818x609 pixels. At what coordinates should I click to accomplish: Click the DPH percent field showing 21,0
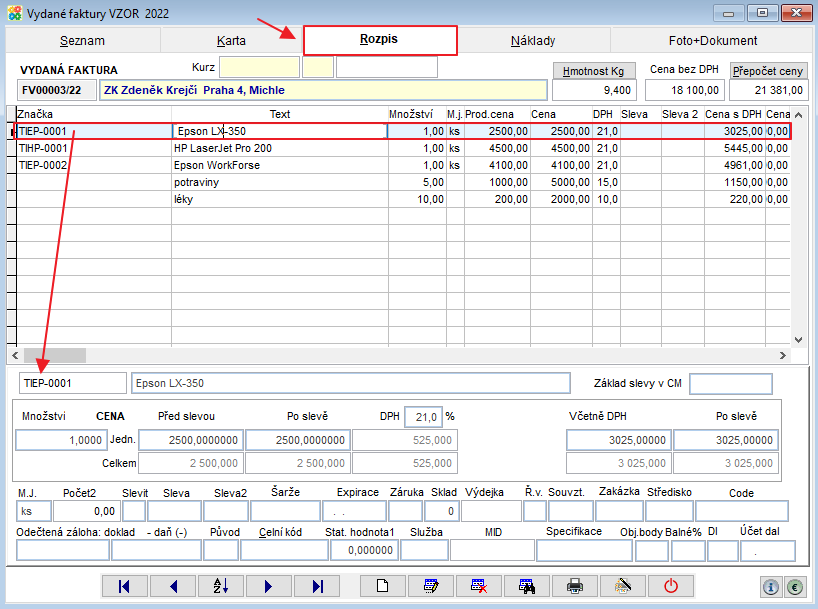(424, 417)
